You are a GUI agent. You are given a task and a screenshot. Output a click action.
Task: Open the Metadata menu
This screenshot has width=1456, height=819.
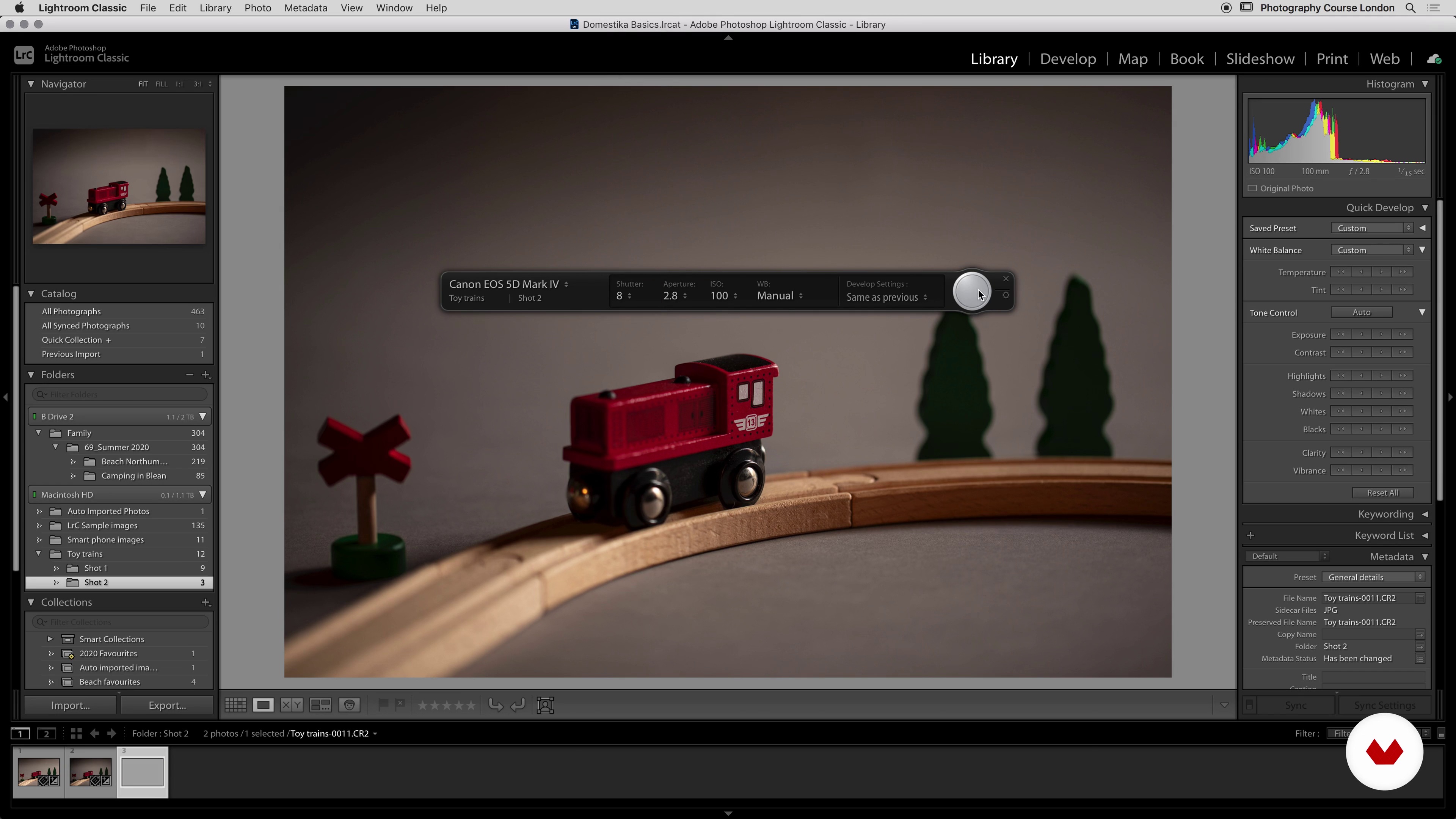305,8
